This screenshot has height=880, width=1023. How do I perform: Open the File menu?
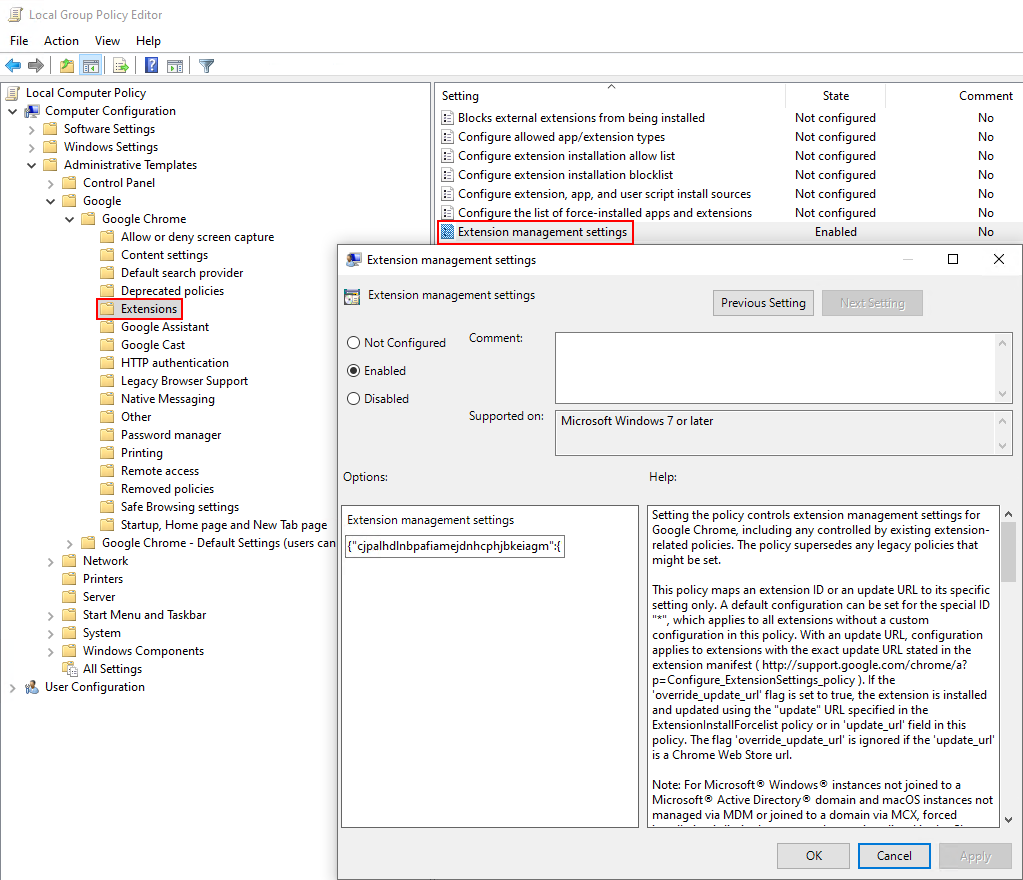coord(19,40)
